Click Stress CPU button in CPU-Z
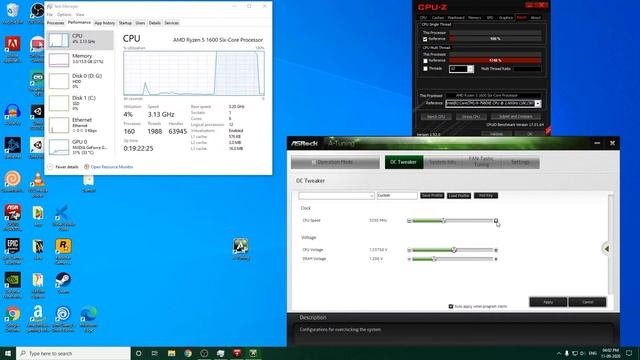The image size is (640, 360). point(471,117)
